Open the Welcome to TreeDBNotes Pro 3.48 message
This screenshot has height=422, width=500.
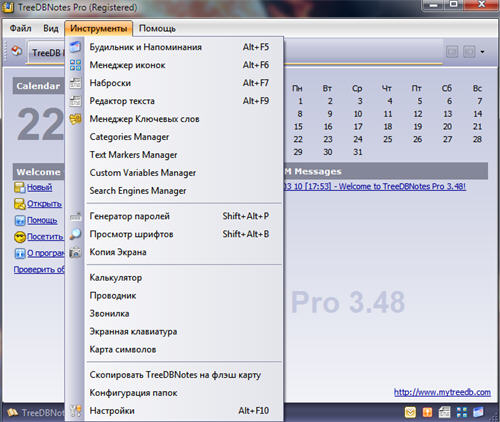(x=375, y=186)
